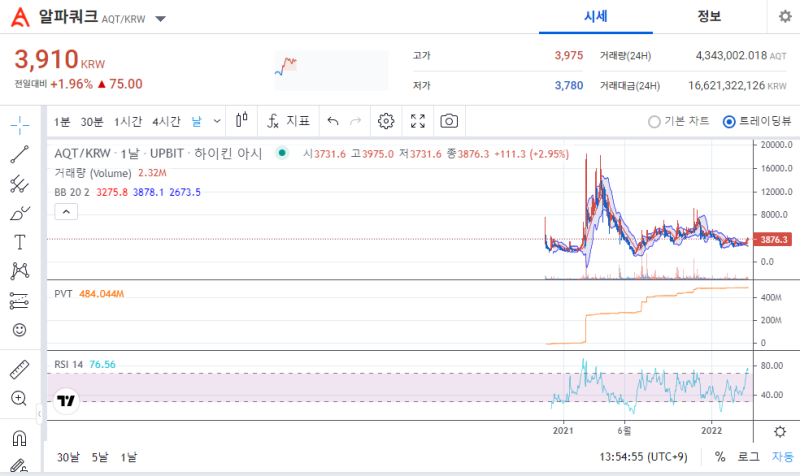Collapse the drawing toolbar side arrow
The image size is (800, 476).
coord(39,414)
